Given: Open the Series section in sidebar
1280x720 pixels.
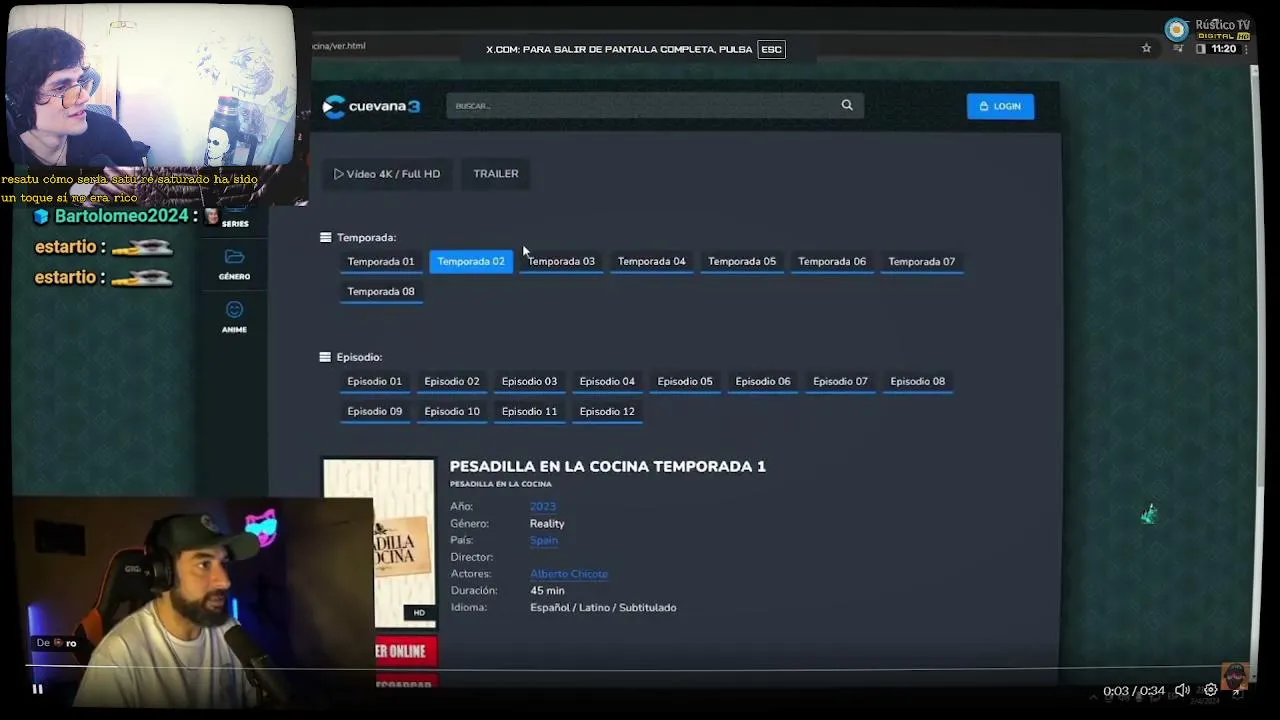Looking at the screenshot, I should pos(235,223).
